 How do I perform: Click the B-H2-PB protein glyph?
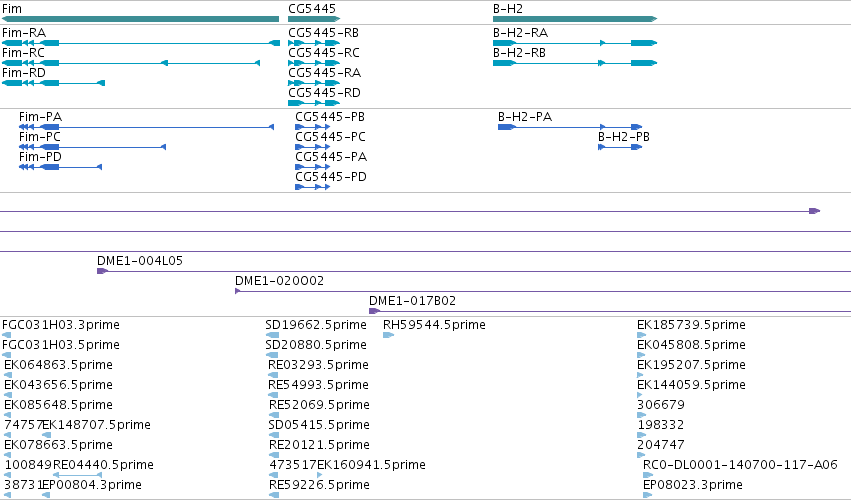620,147
